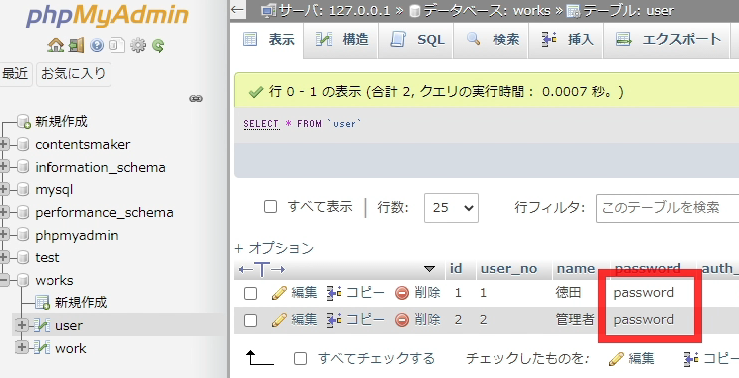Expand the contentsmaker database tree node
The image size is (739, 378).
point(4,144)
